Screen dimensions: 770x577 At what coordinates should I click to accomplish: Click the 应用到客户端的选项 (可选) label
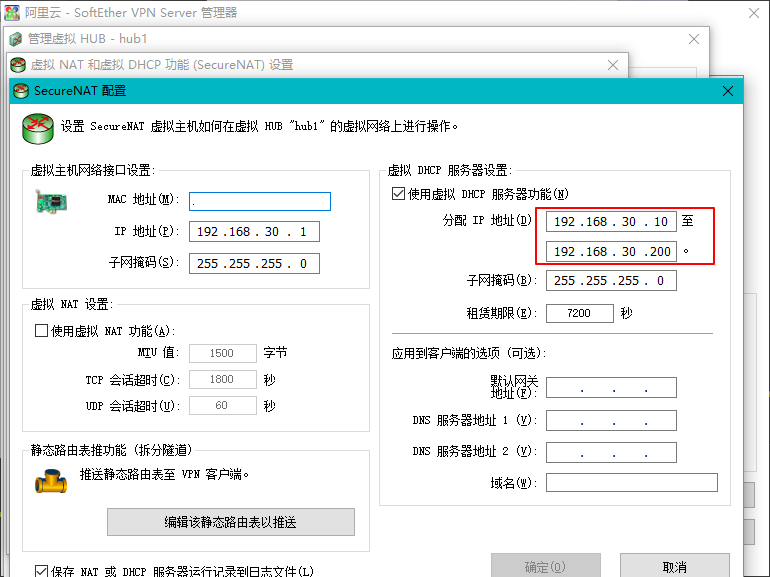point(469,353)
